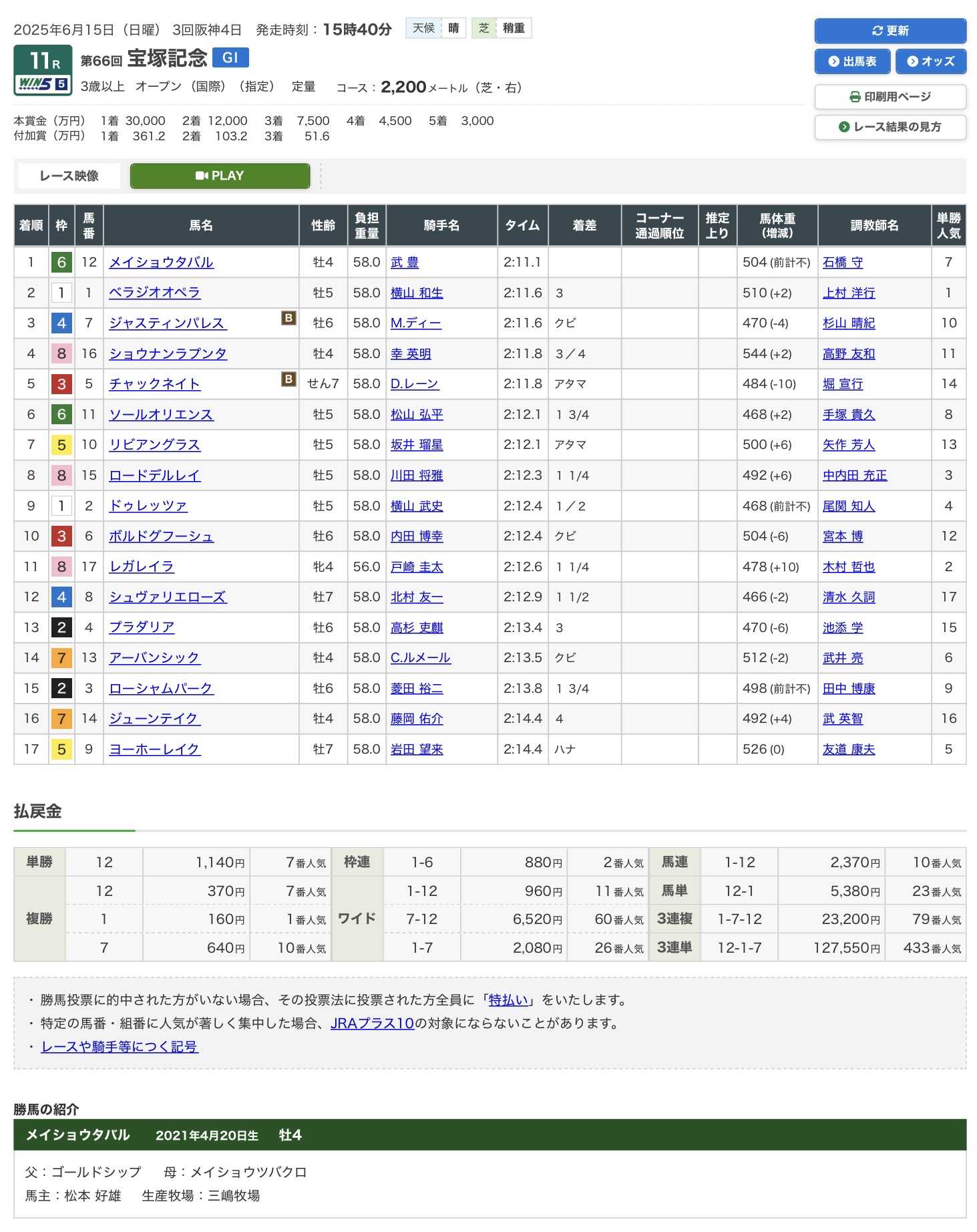977x1232 pixels.
Task: Click orange frame 7 swatch for アーバンシック
Action: 61,657
